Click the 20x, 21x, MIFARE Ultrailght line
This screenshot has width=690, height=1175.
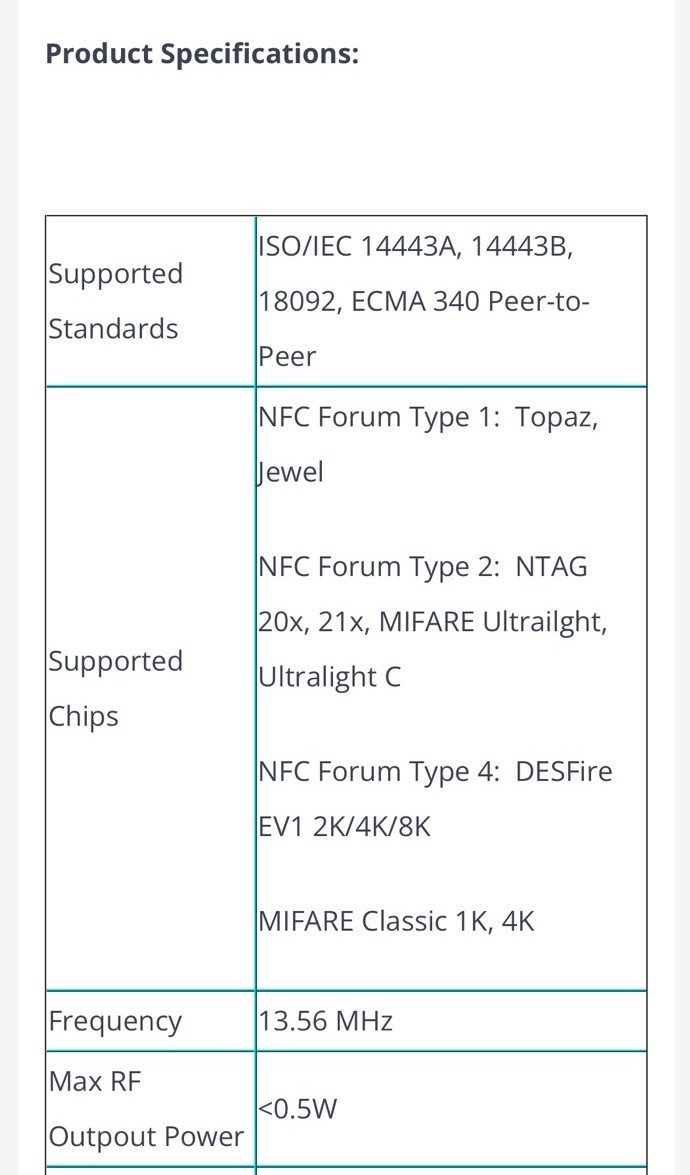pyautogui.click(x=432, y=621)
